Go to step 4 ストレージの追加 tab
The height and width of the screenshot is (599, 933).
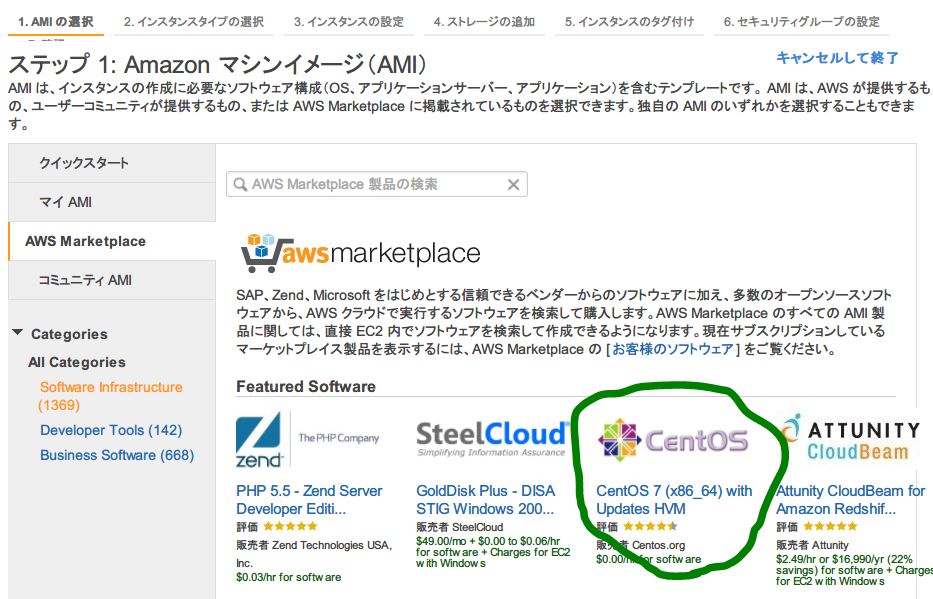484,22
